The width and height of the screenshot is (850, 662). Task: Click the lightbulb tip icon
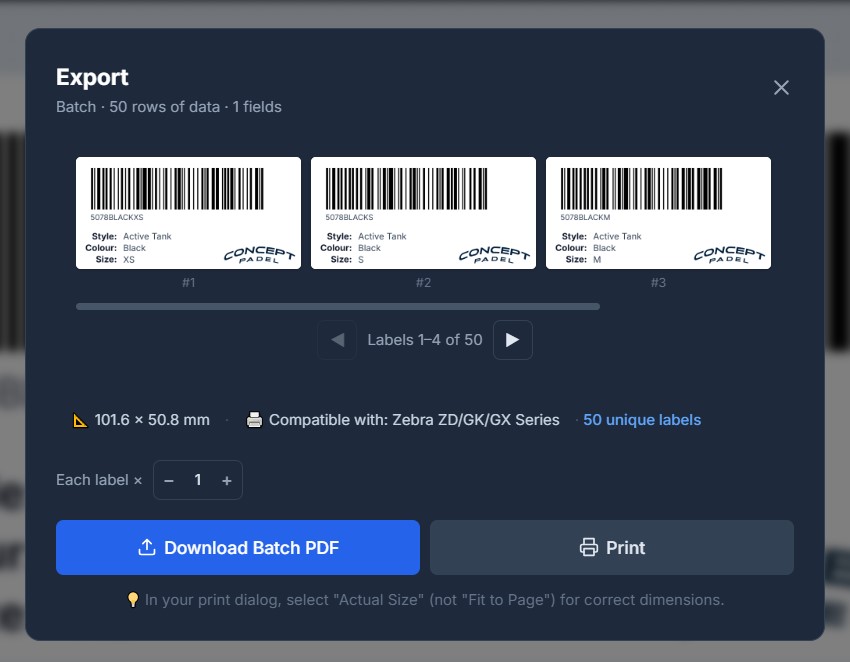(133, 600)
